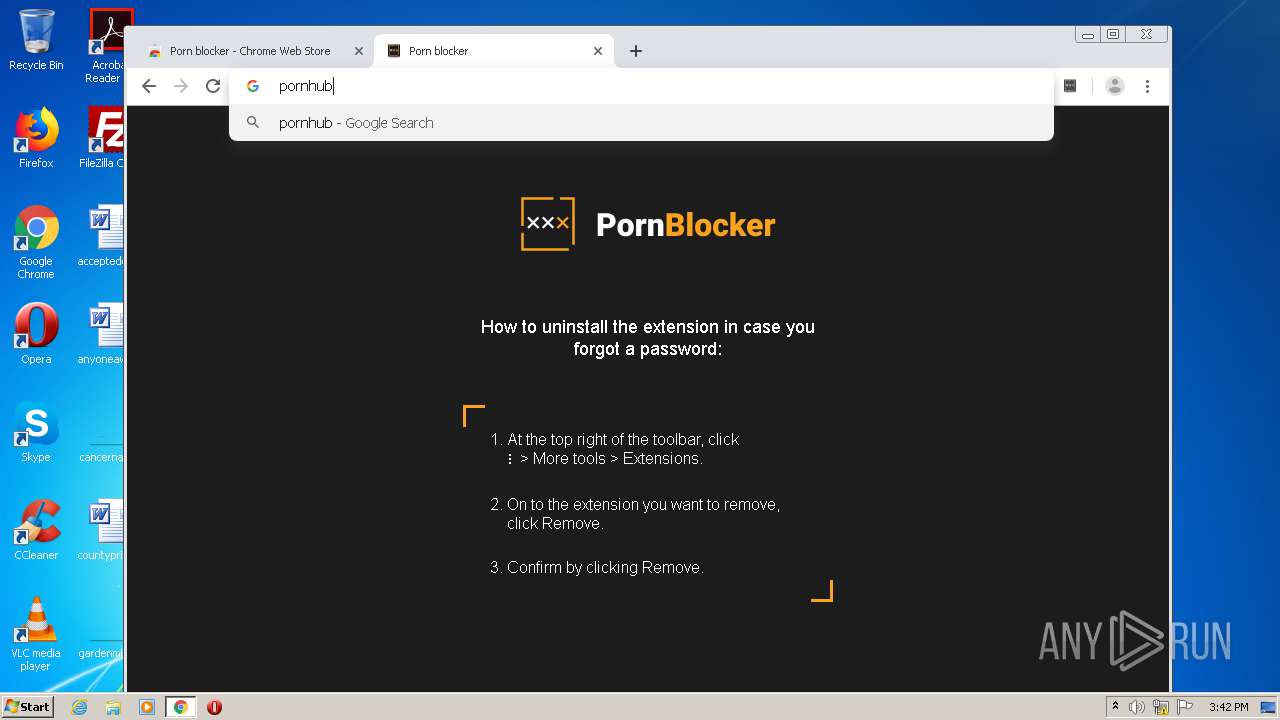Close the Porn blocker tab
1280x720 pixels.
[x=598, y=51]
